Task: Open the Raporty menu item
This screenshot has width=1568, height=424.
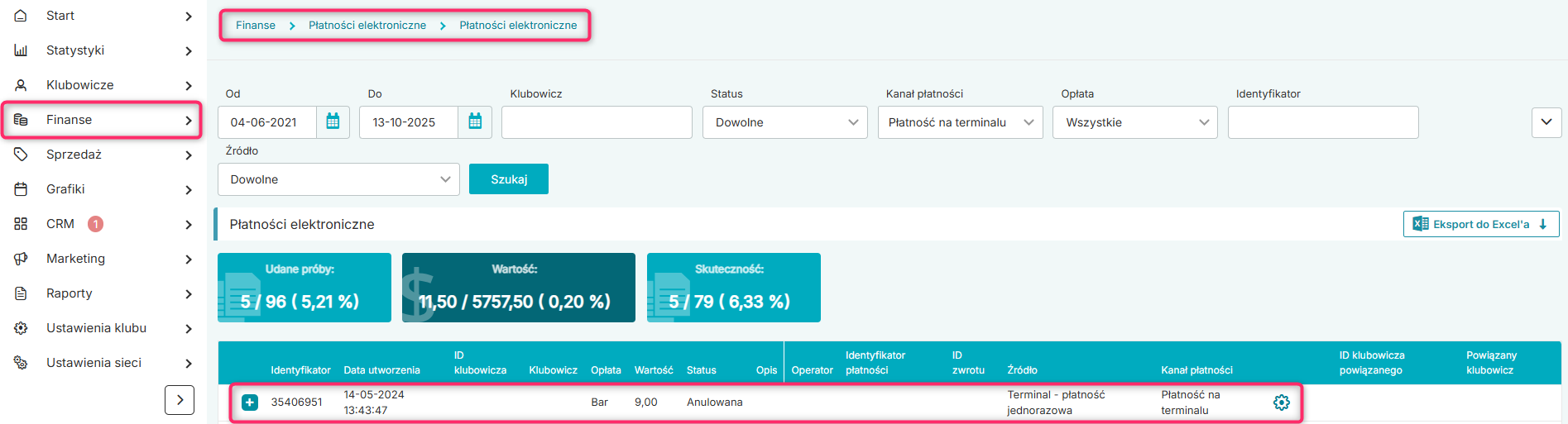Action: 70,293
